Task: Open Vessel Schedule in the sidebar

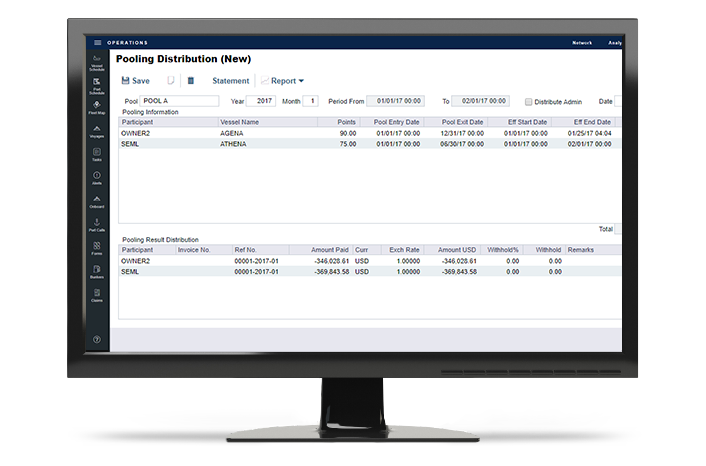Action: [97, 63]
